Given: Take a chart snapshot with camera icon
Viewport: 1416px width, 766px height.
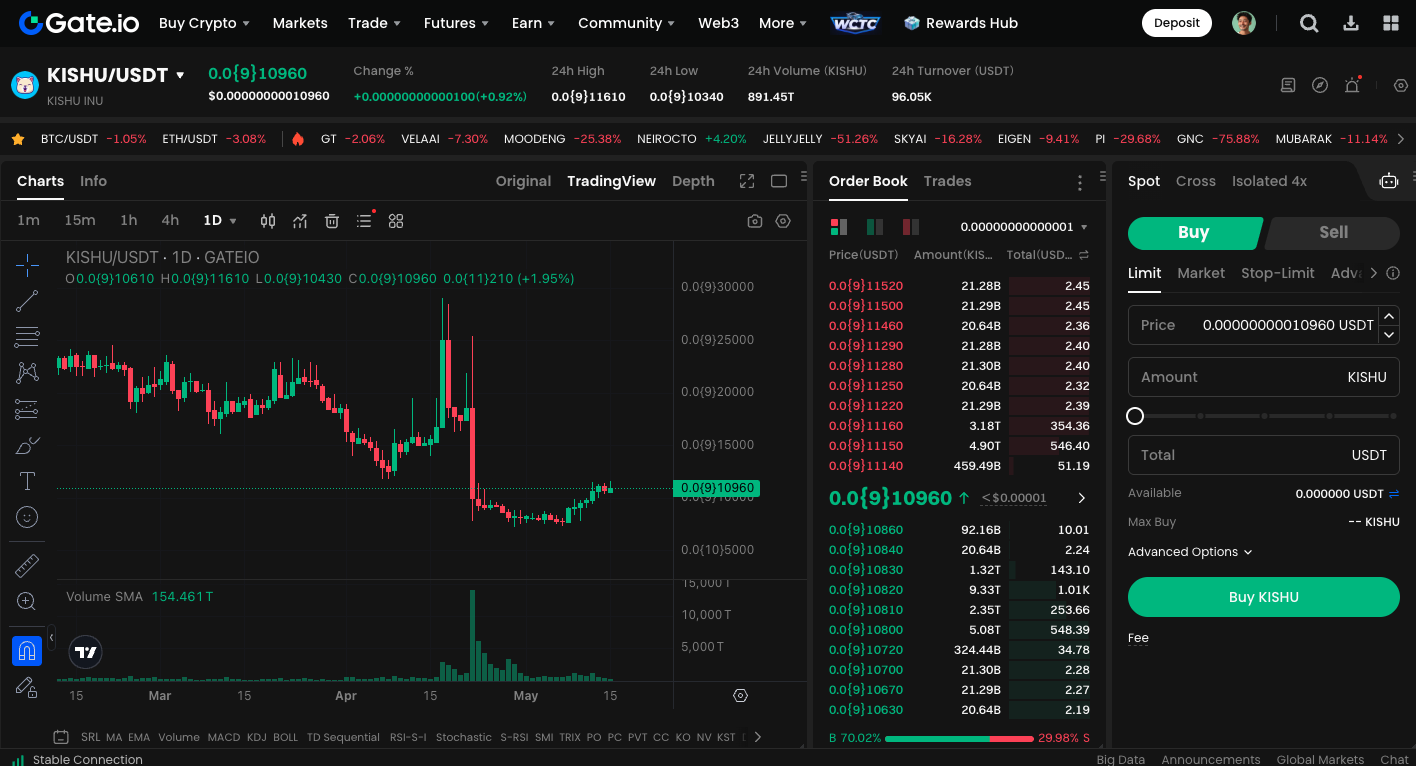Looking at the screenshot, I should (755, 221).
